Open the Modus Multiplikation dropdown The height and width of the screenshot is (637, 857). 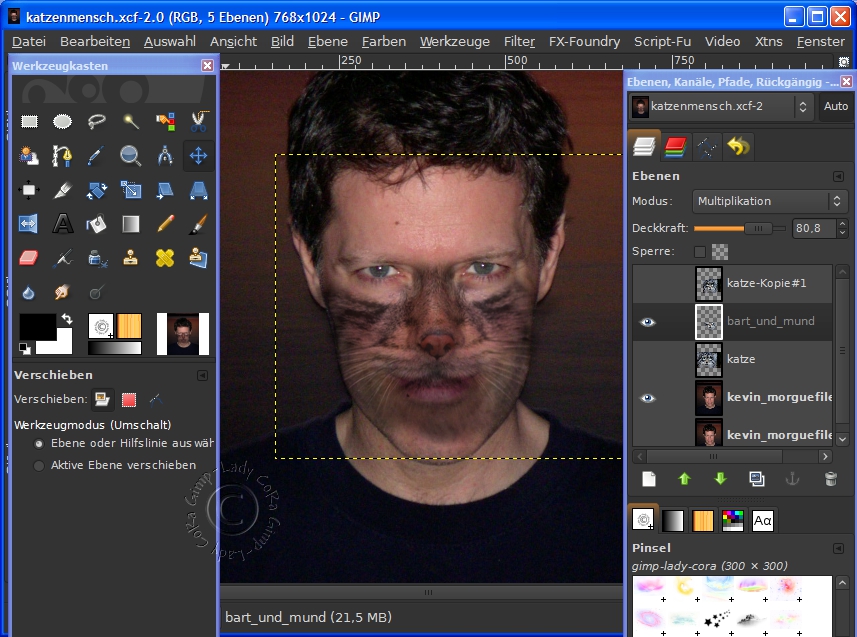pyautogui.click(x=770, y=201)
